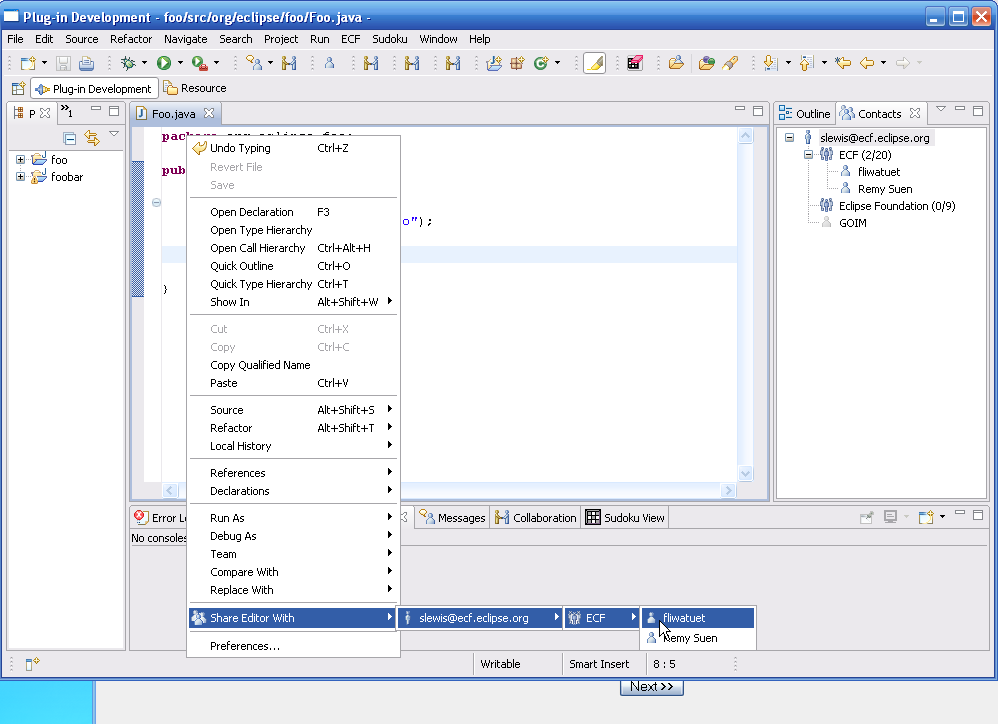
Task: Switch to the Outline tab
Action: click(805, 114)
